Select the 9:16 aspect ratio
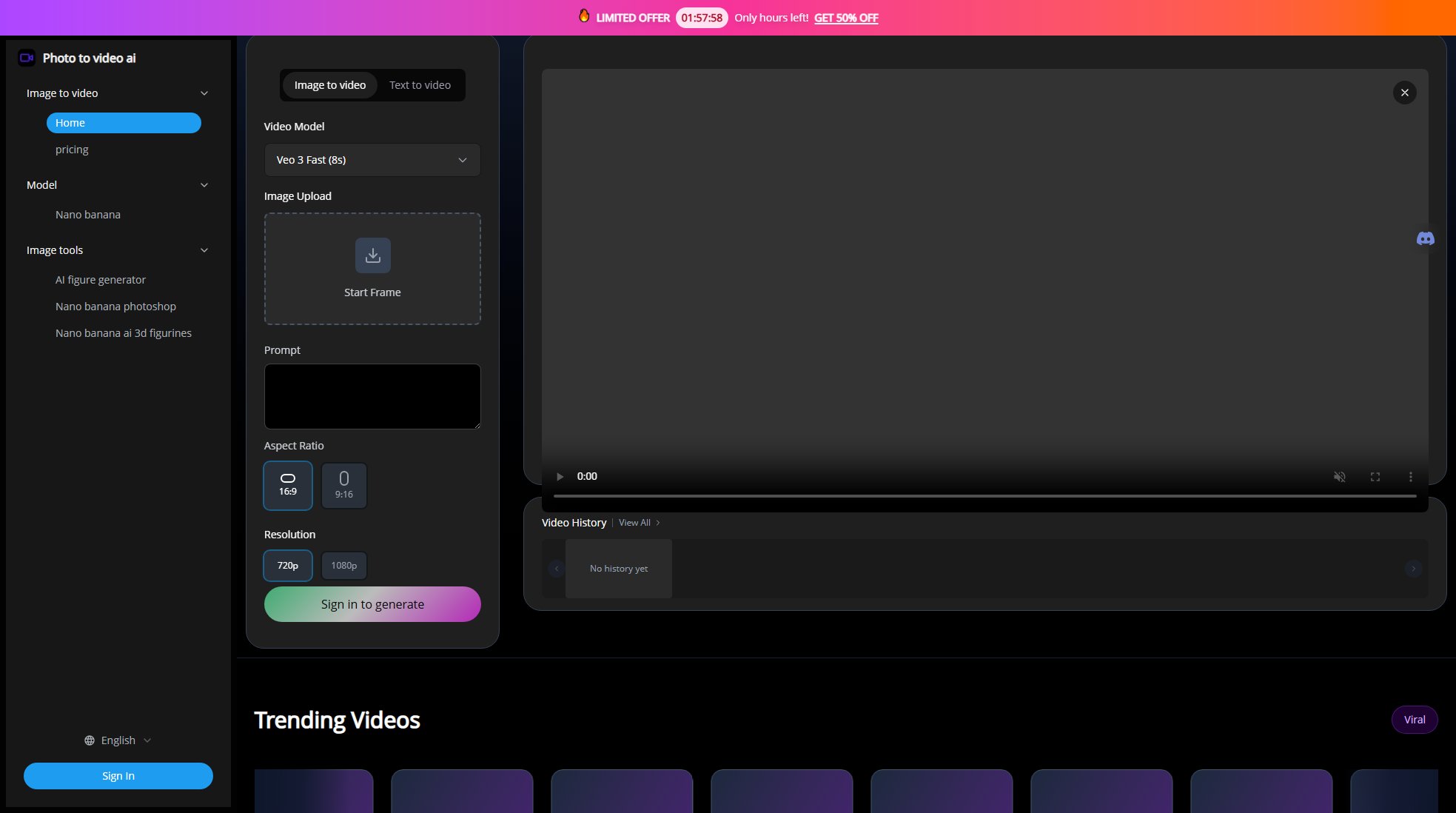The height and width of the screenshot is (813, 1456). [344, 486]
